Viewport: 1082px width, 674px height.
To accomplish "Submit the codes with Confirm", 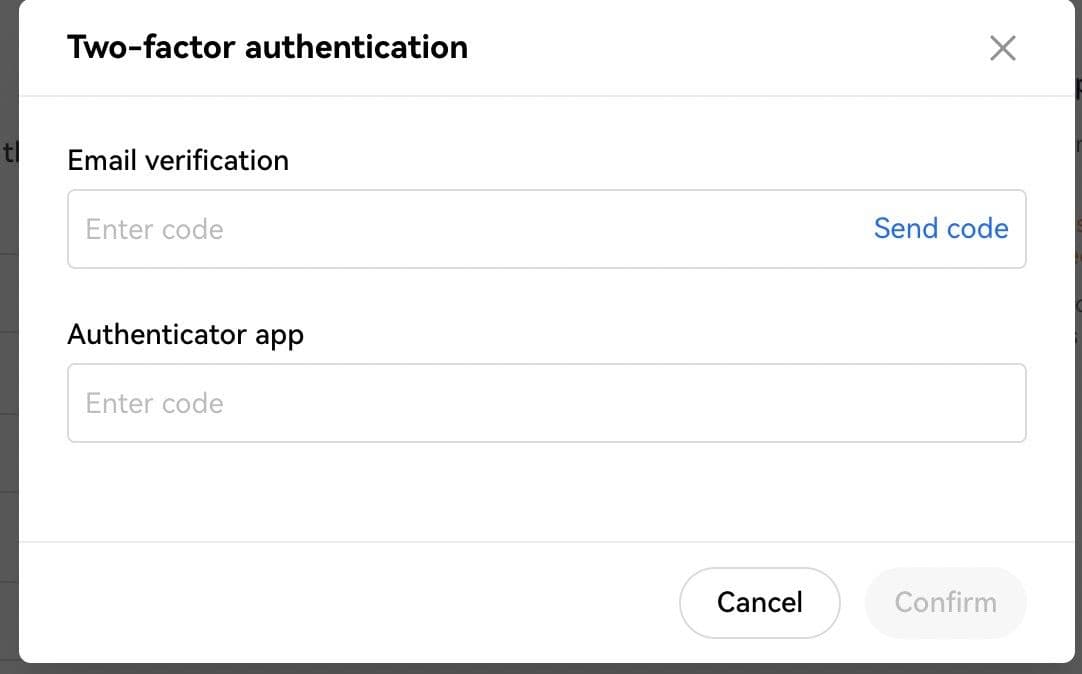I will click(x=945, y=602).
